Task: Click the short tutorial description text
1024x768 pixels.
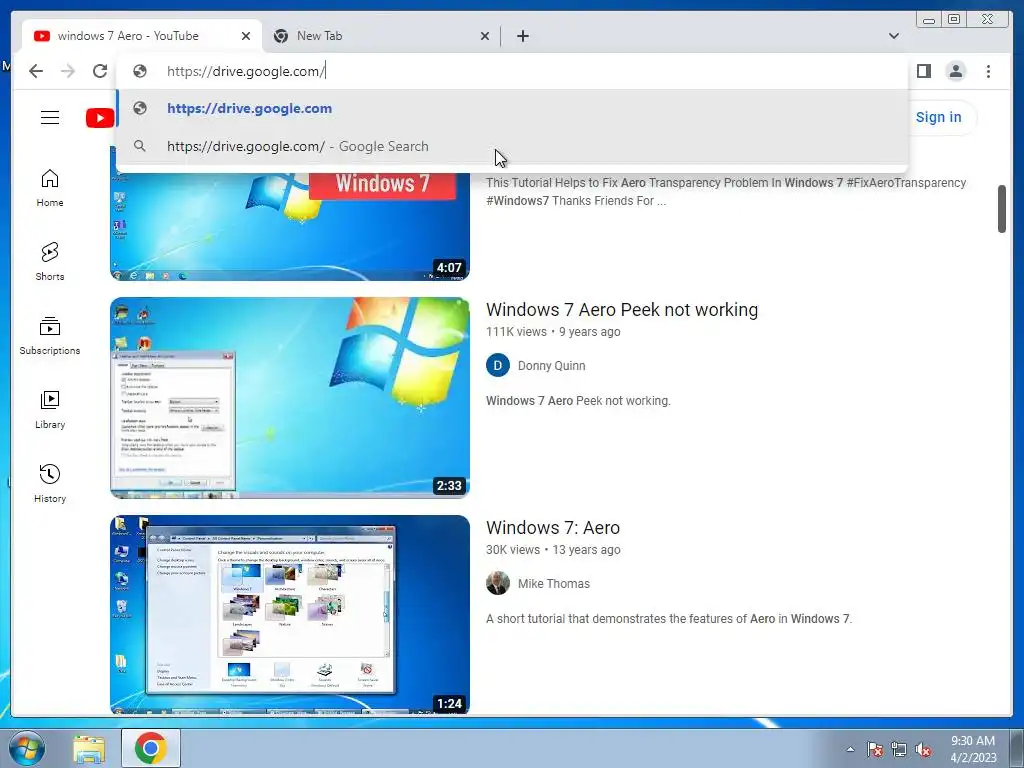Action: pyautogui.click(x=669, y=619)
